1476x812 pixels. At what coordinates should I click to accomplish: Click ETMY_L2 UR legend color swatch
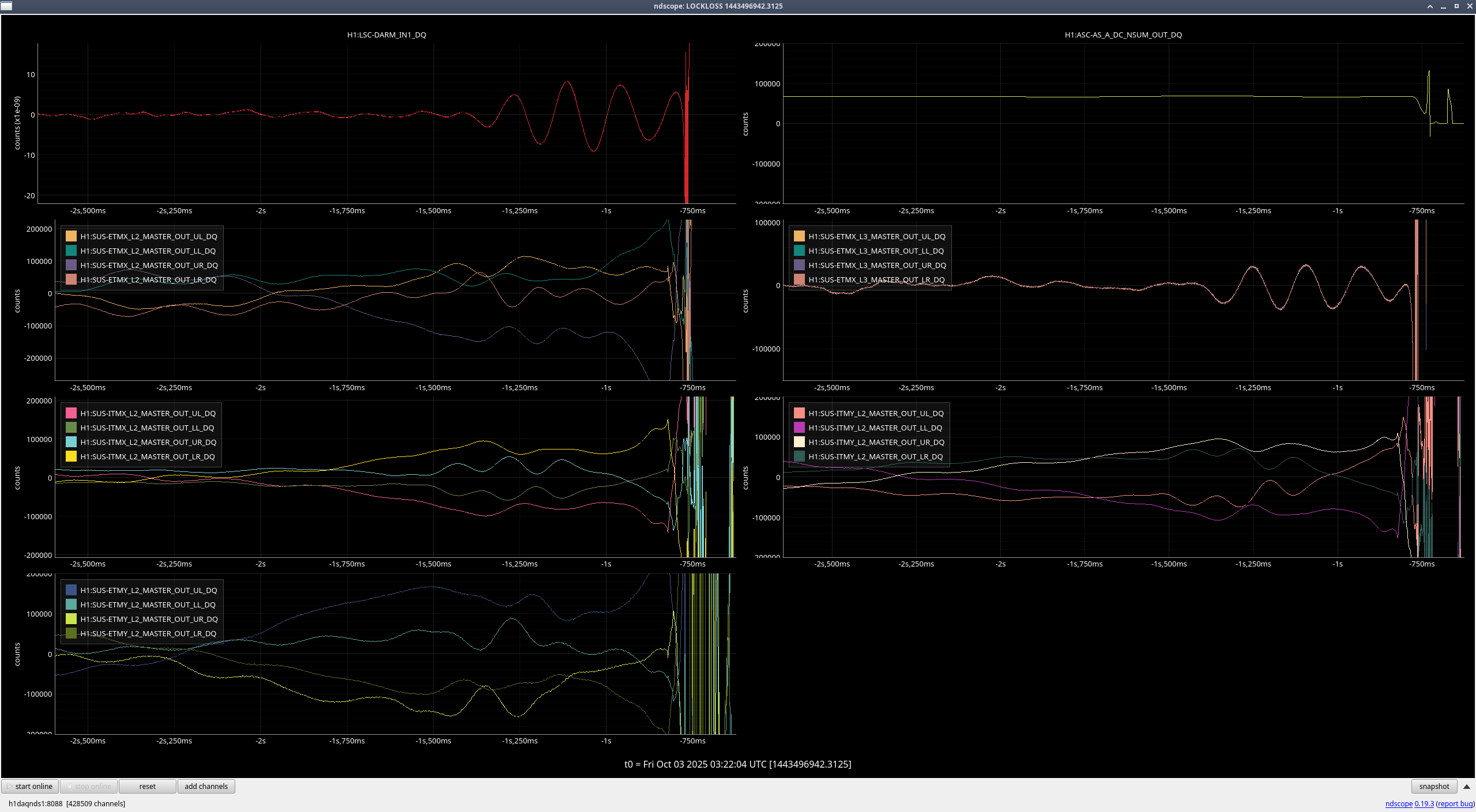pyautogui.click(x=71, y=619)
